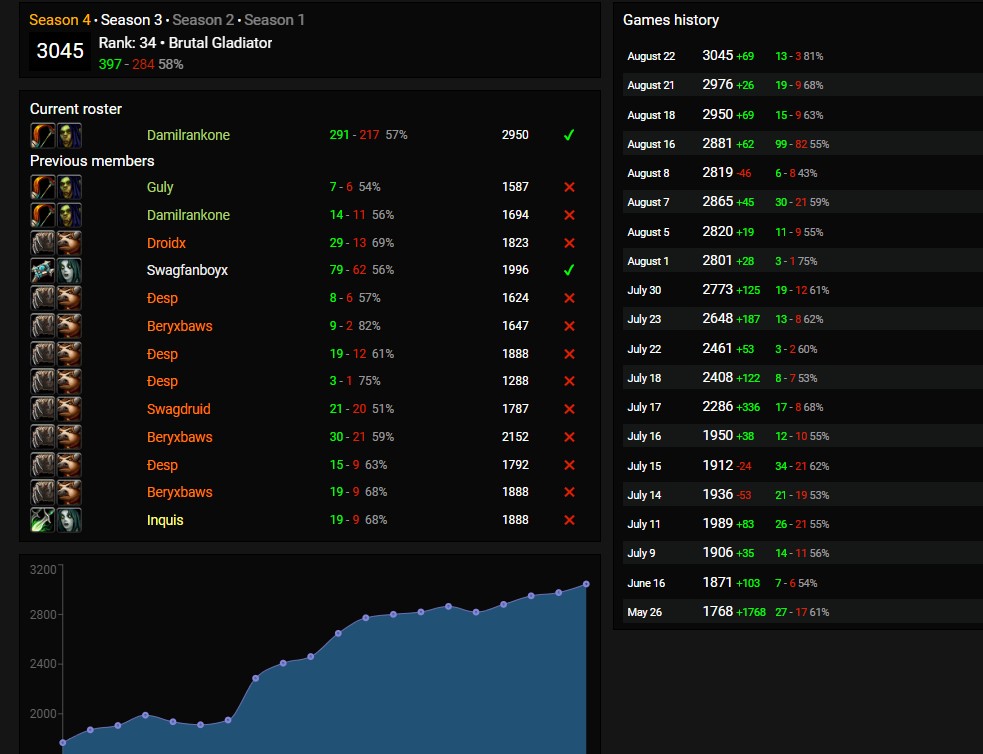
Task: Click the 3045 team rating box
Action: point(60,51)
